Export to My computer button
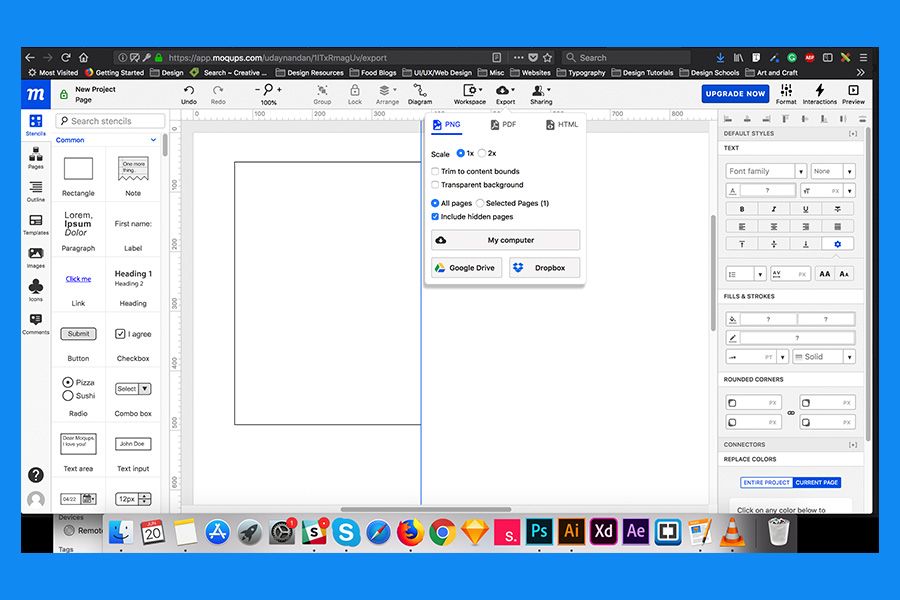 pos(505,240)
